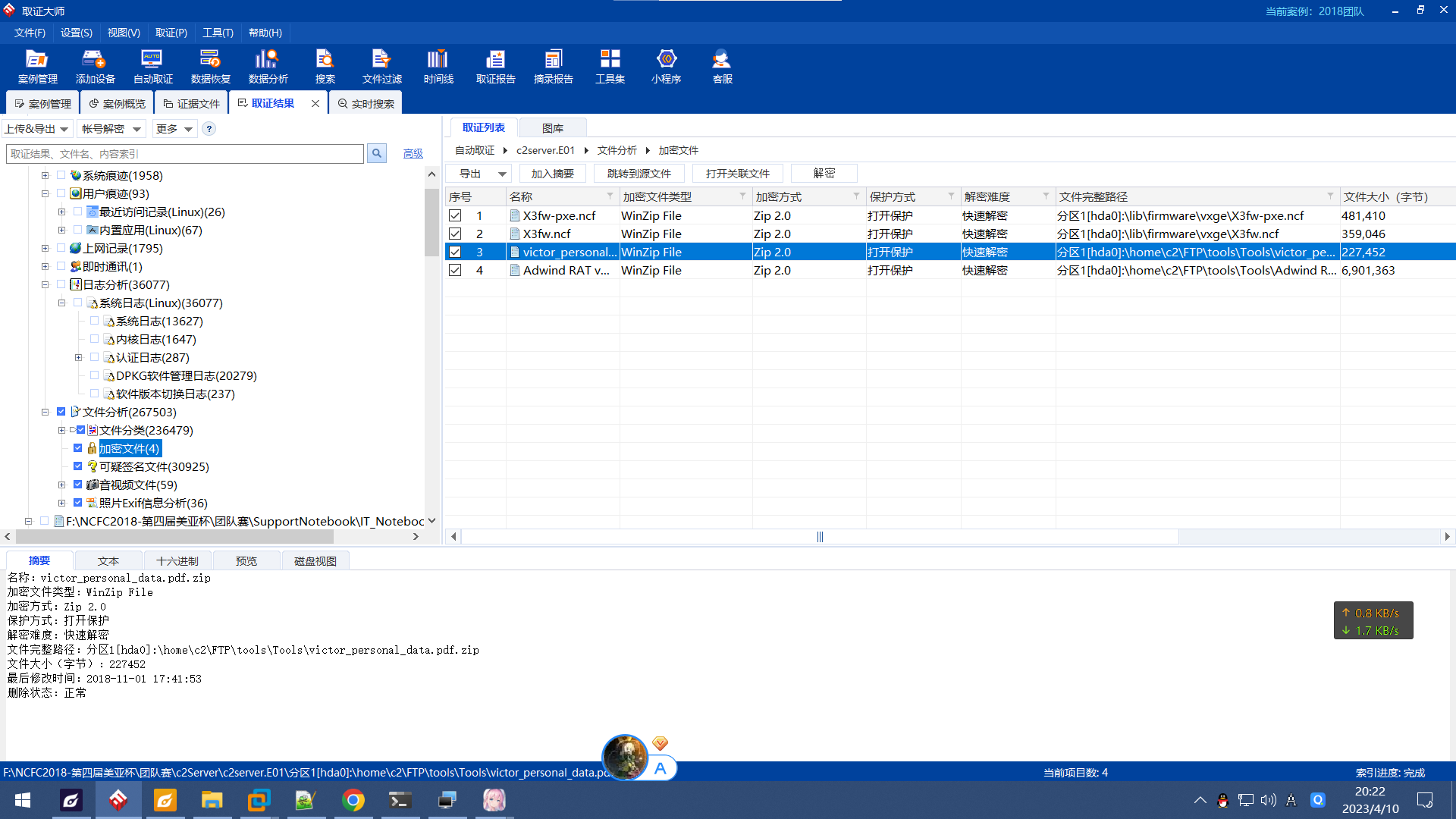Expand 照片Exif信息分析 node

click(x=62, y=503)
